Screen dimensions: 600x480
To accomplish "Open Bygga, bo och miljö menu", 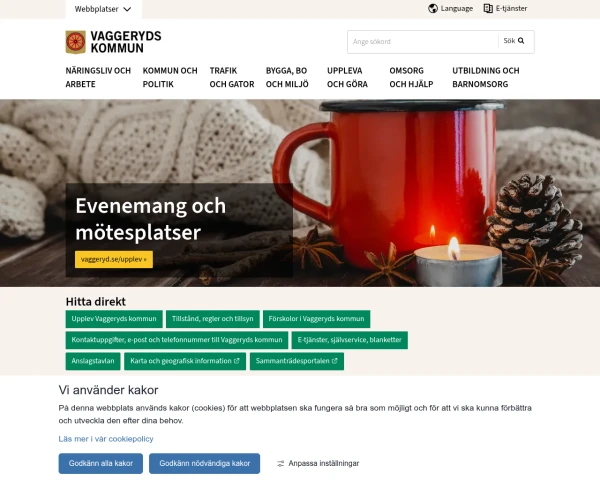I will pyautogui.click(x=287, y=77).
